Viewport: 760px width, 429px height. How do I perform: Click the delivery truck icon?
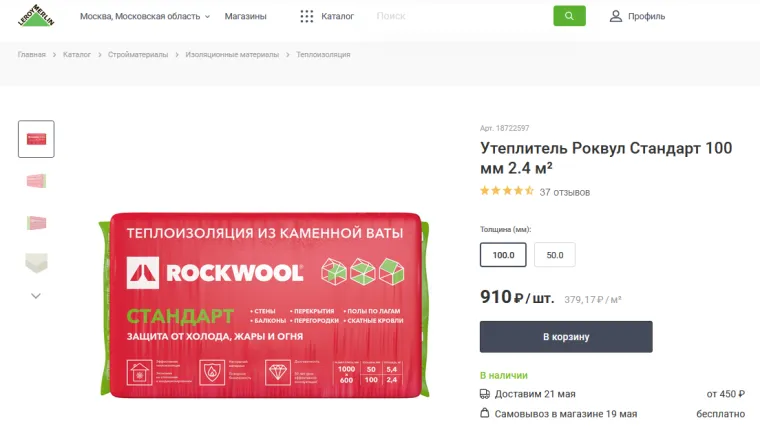coord(485,394)
